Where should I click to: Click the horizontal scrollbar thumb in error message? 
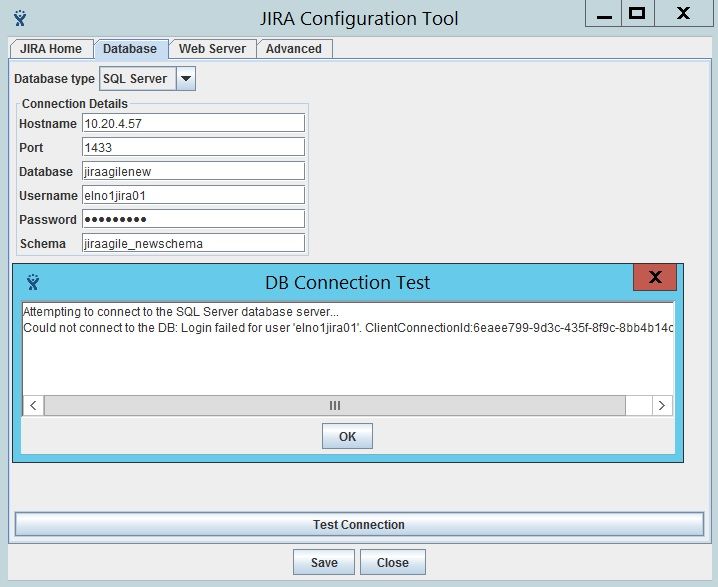pyautogui.click(x=335, y=405)
